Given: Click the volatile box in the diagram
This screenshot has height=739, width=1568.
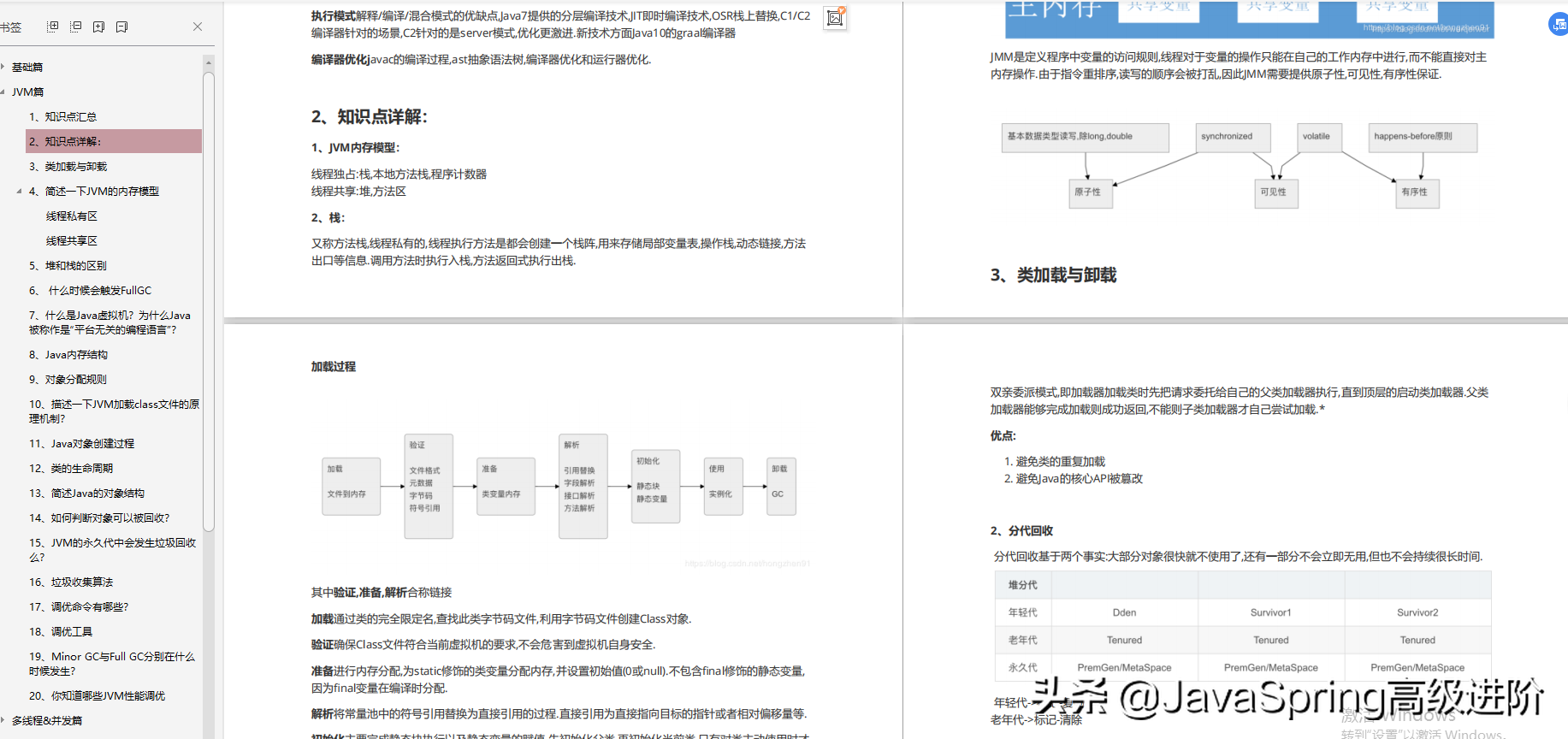Looking at the screenshot, I should 1320,138.
